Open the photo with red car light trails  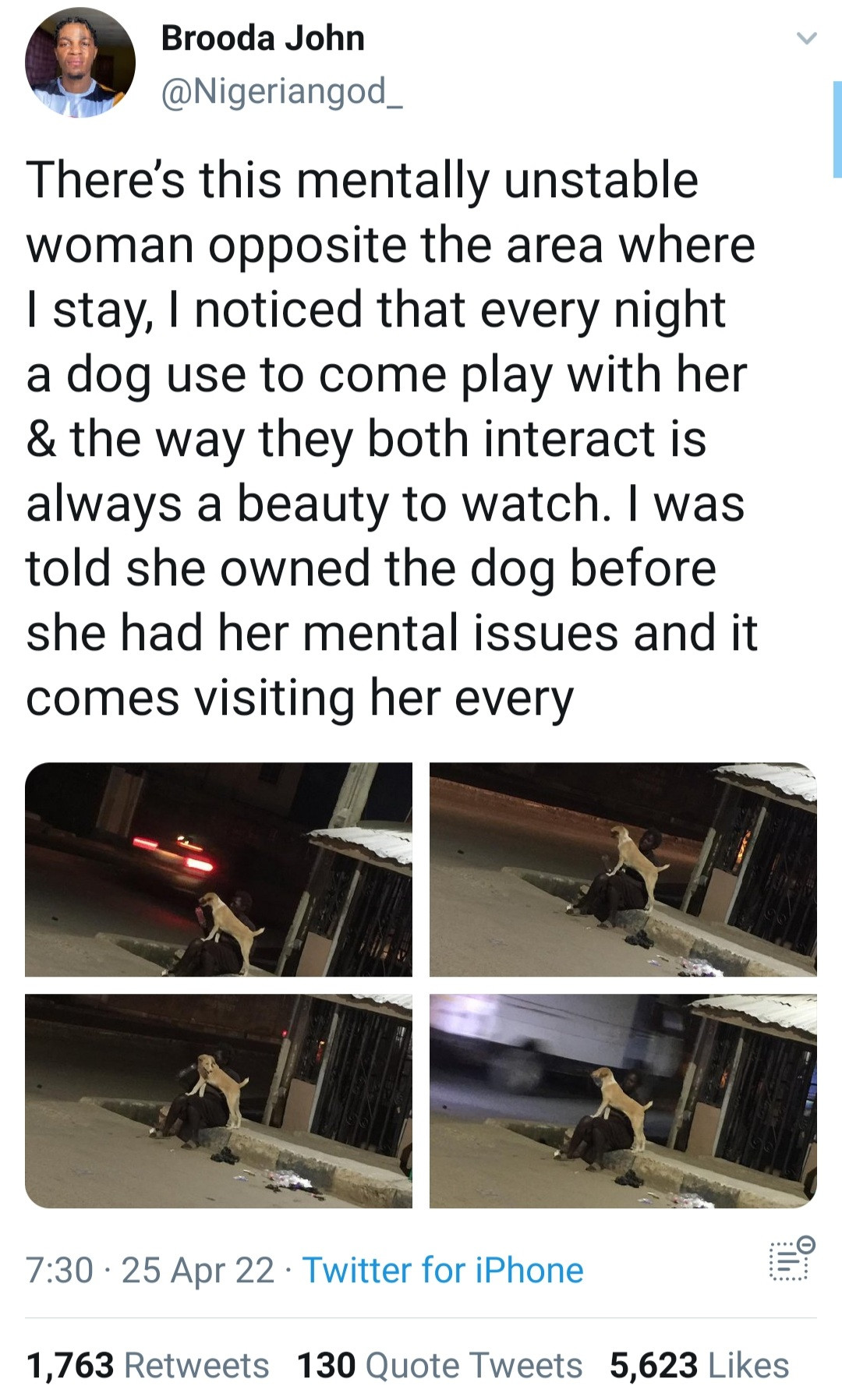pyautogui.click(x=218, y=869)
